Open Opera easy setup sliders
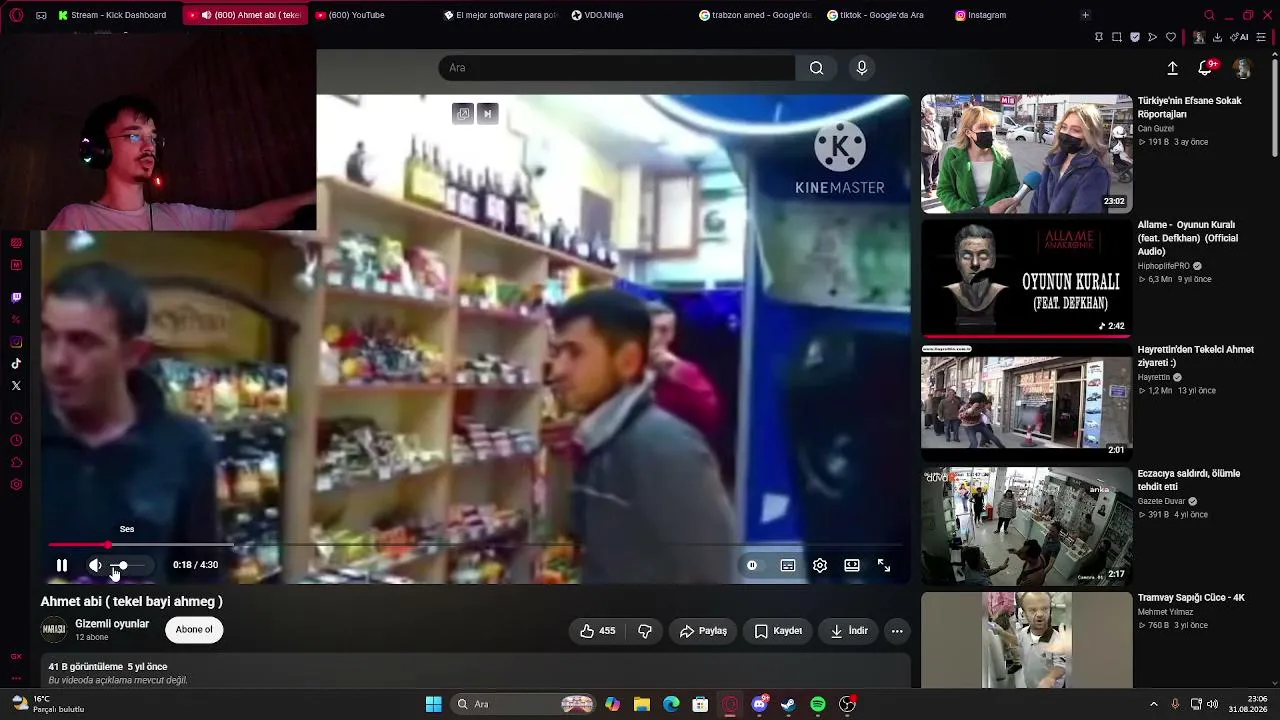 1261,38
